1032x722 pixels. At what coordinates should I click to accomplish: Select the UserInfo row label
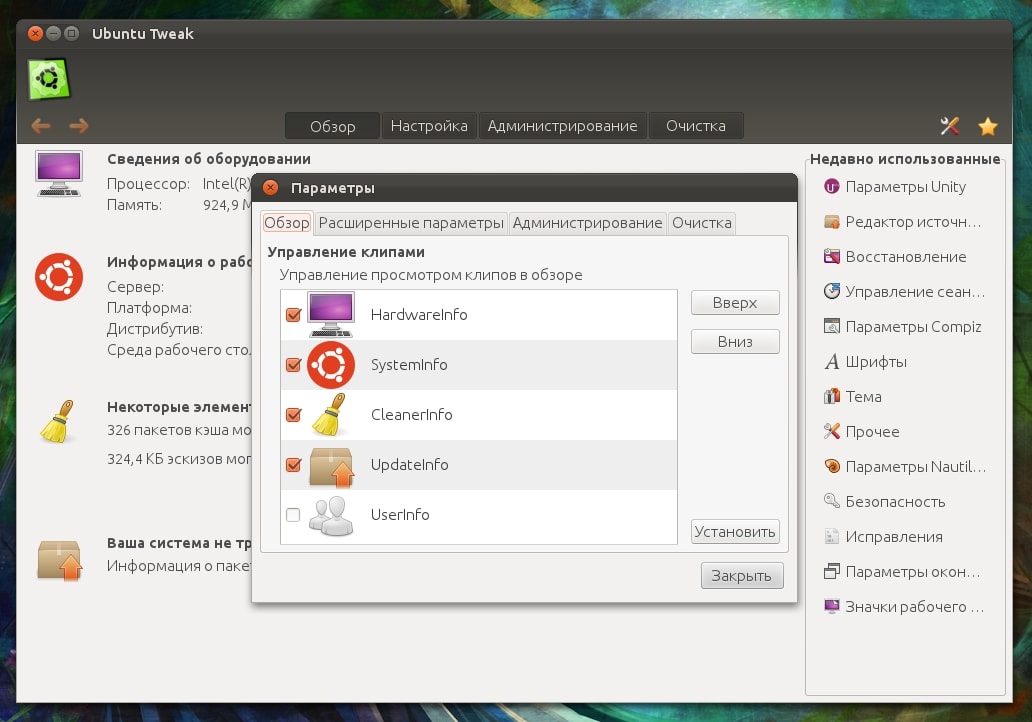[x=400, y=515]
